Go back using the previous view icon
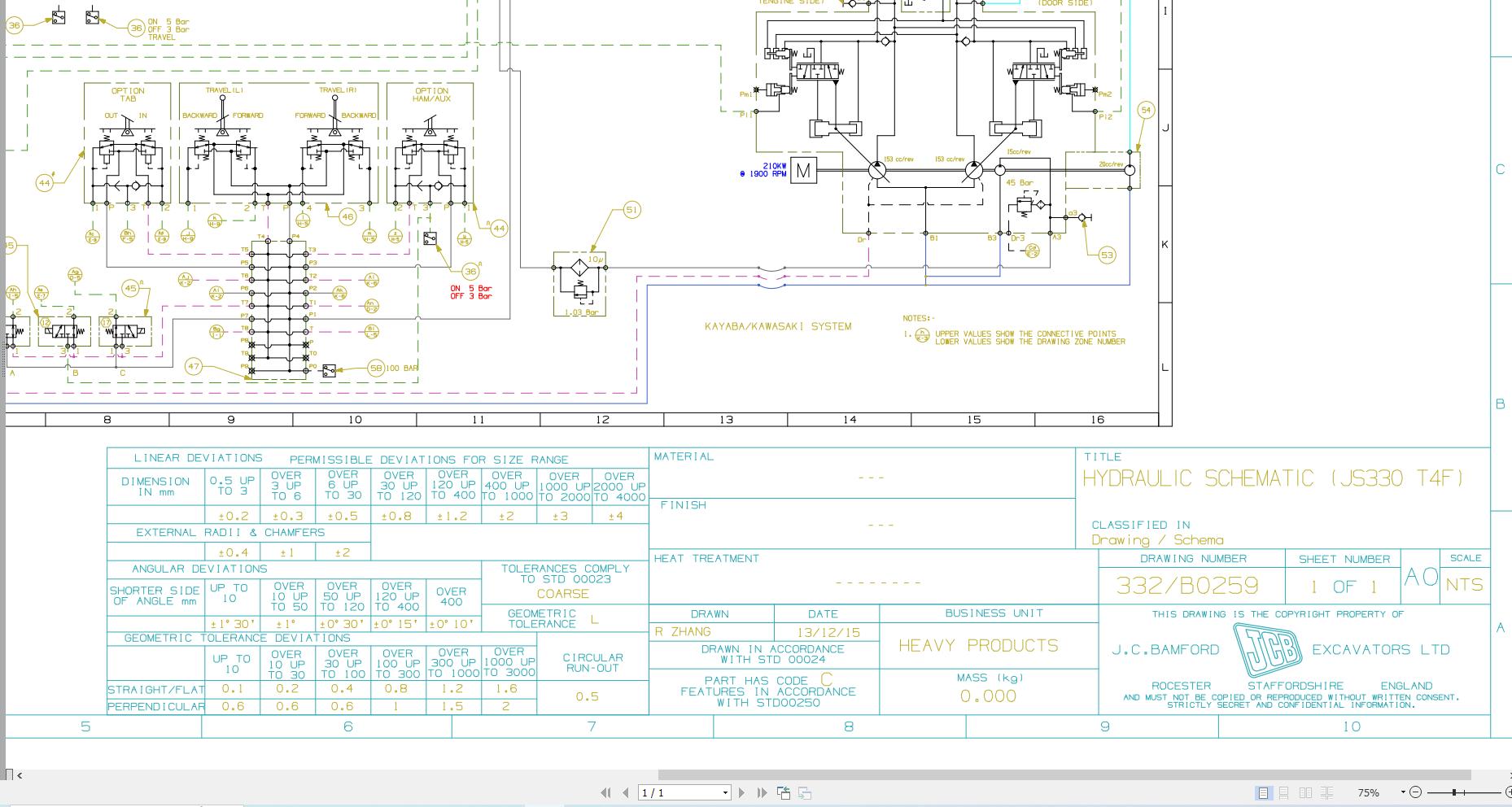 [x=783, y=792]
